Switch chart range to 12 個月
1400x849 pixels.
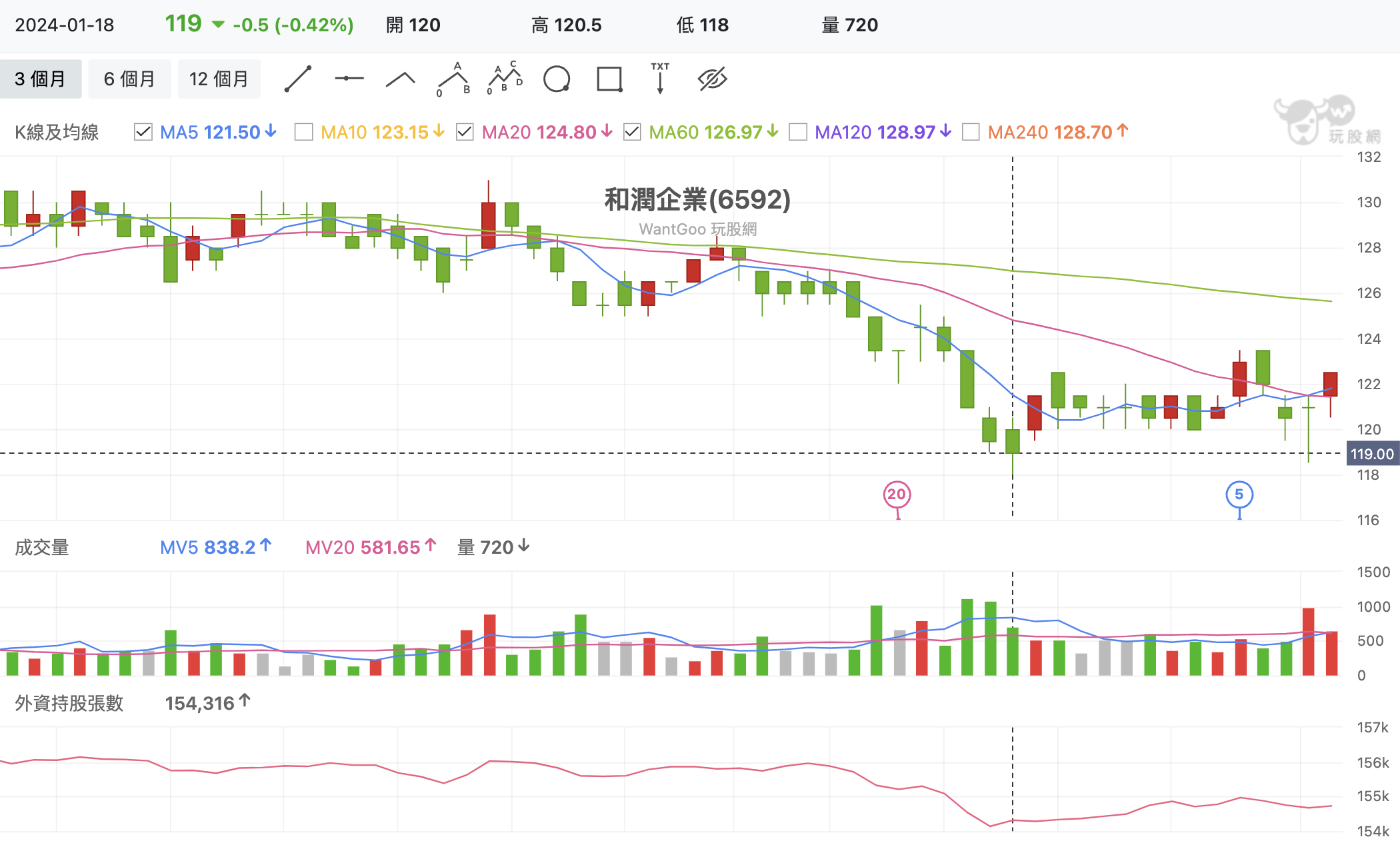point(219,79)
